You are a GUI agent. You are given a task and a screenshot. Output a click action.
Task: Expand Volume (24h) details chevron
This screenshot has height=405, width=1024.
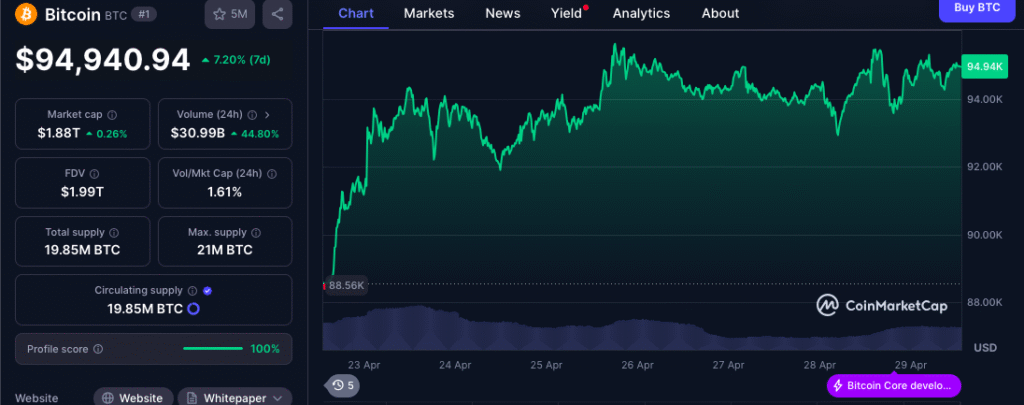coord(267,115)
